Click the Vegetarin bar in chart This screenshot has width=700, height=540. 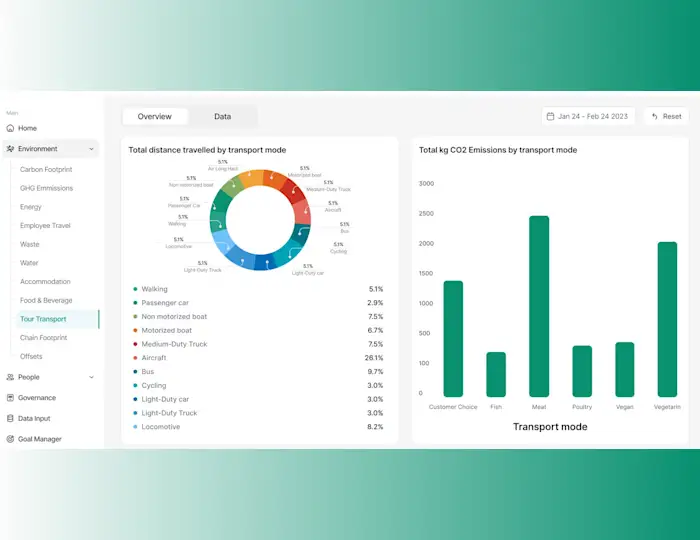(x=667, y=320)
